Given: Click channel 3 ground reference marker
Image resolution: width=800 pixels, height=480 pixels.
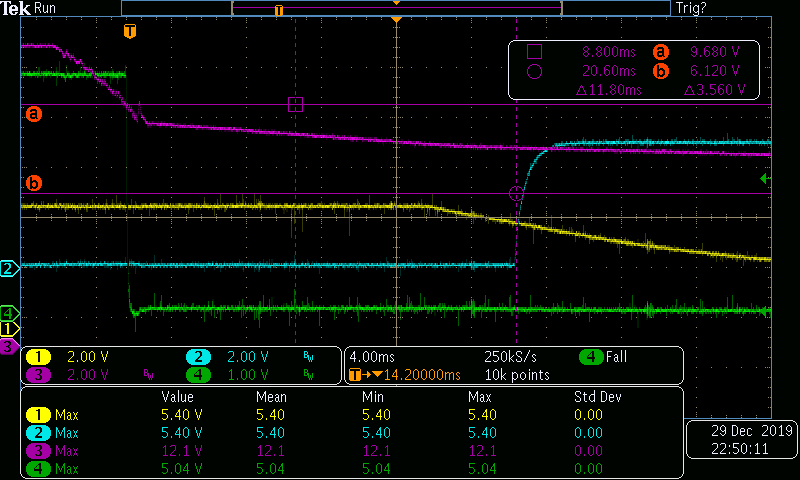Looking at the screenshot, I should [8, 347].
